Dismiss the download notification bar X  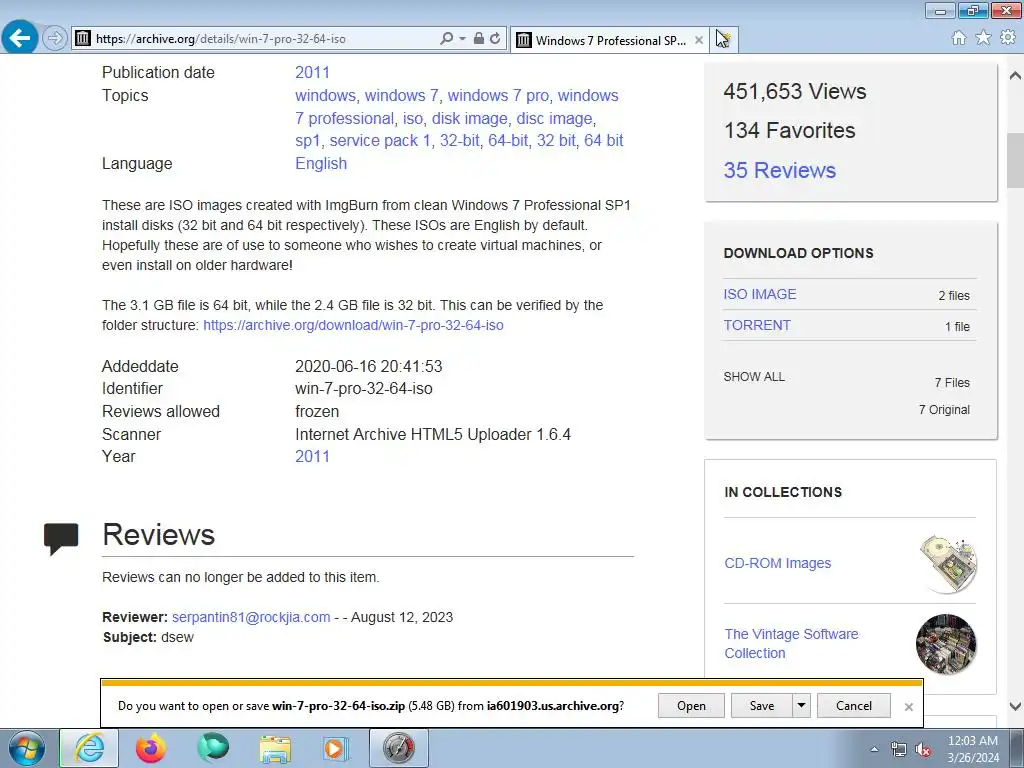point(908,707)
